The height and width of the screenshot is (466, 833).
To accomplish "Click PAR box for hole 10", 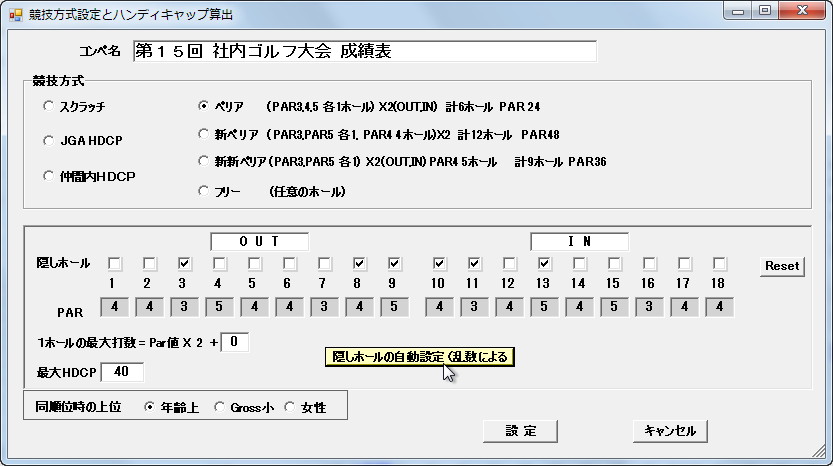I will tap(439, 307).
